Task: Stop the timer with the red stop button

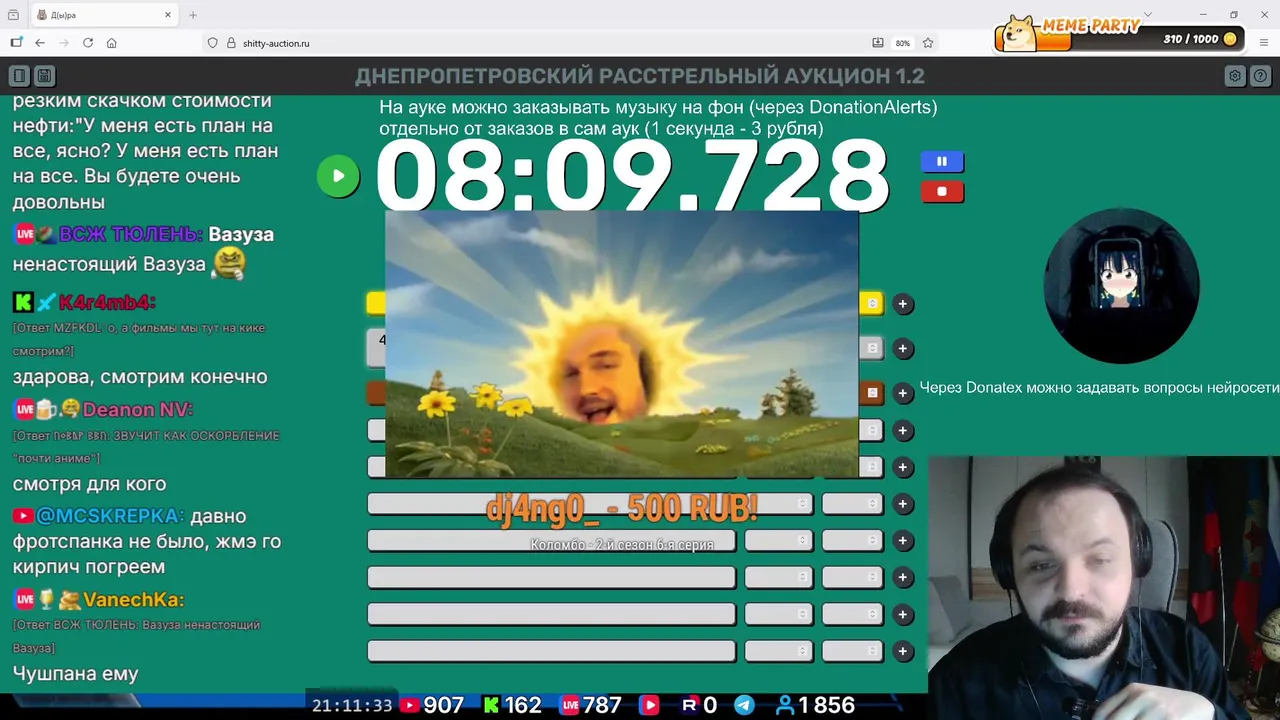Action: pyautogui.click(x=942, y=191)
